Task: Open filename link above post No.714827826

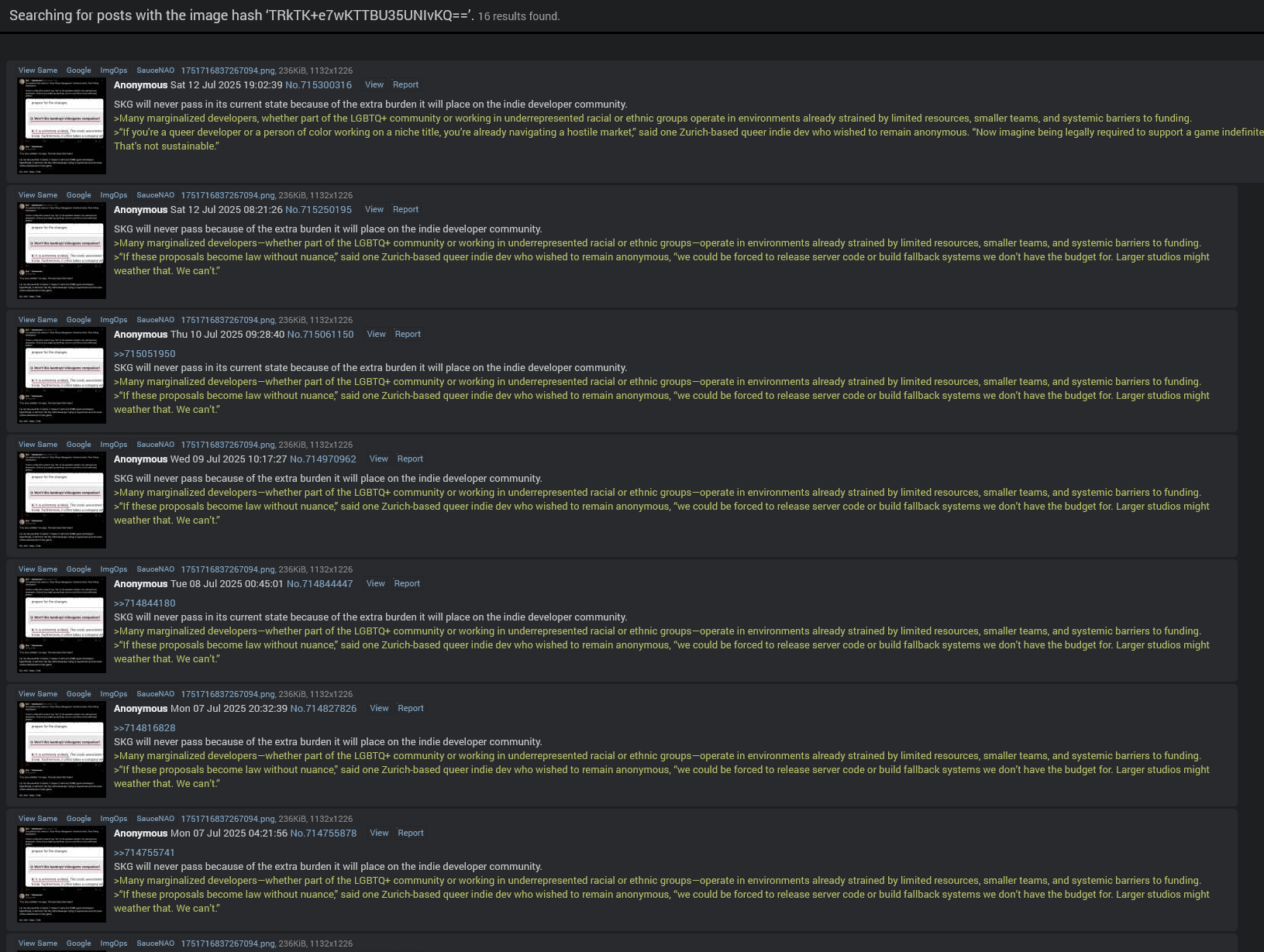Action: coord(228,694)
